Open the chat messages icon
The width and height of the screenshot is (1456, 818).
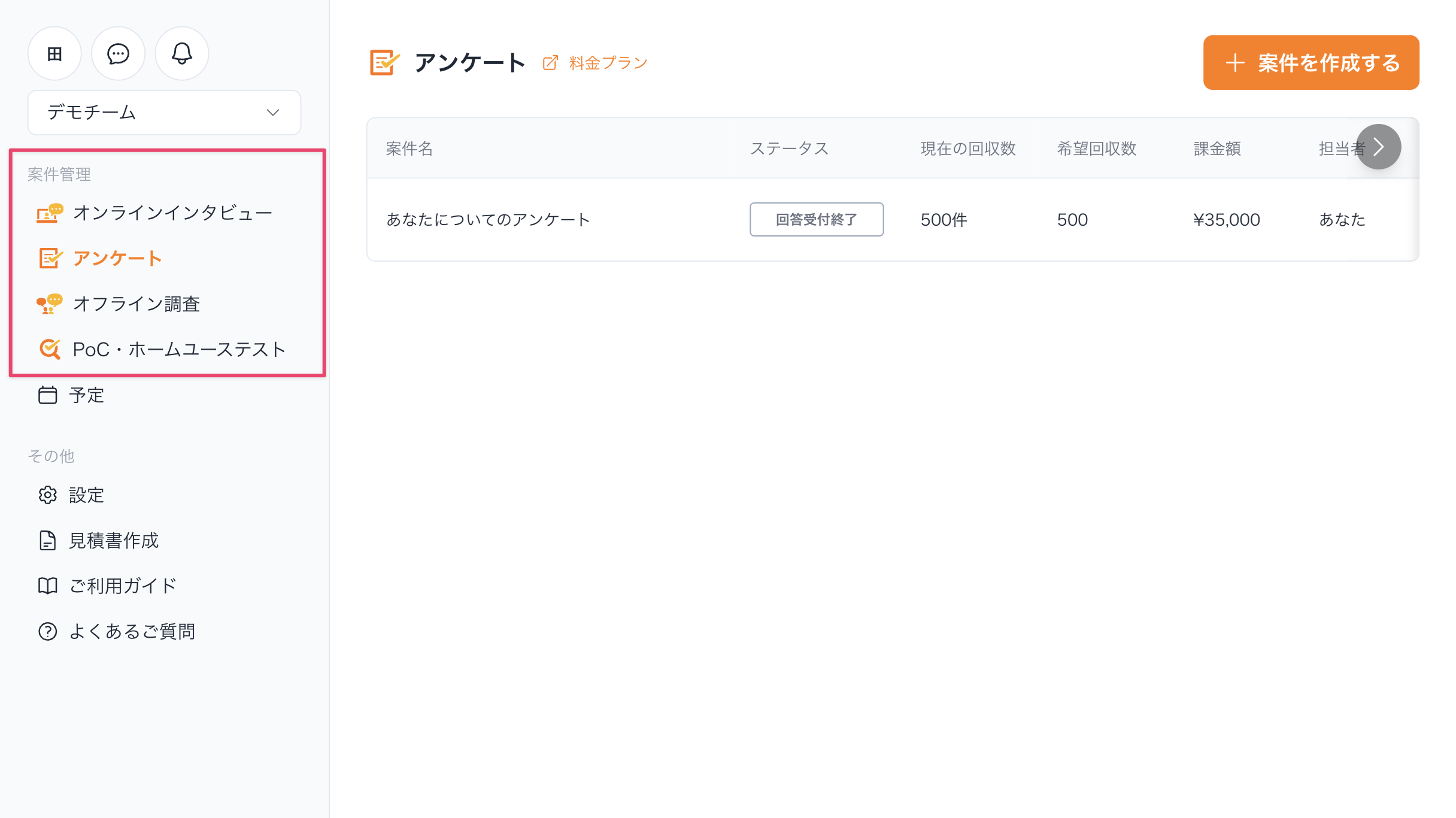(x=118, y=54)
